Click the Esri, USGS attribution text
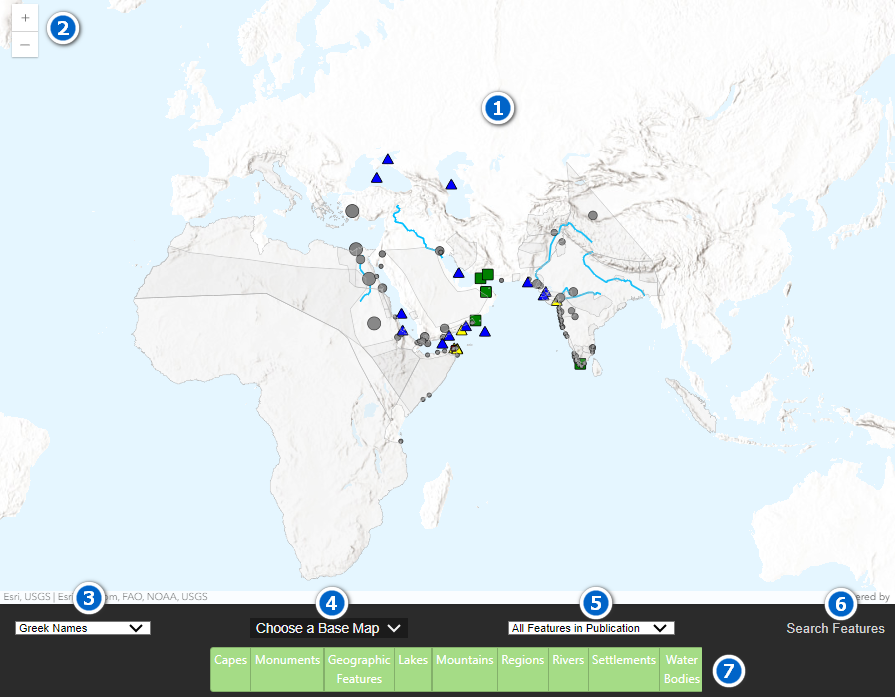Viewport: 895px width, 697px height. point(26,596)
